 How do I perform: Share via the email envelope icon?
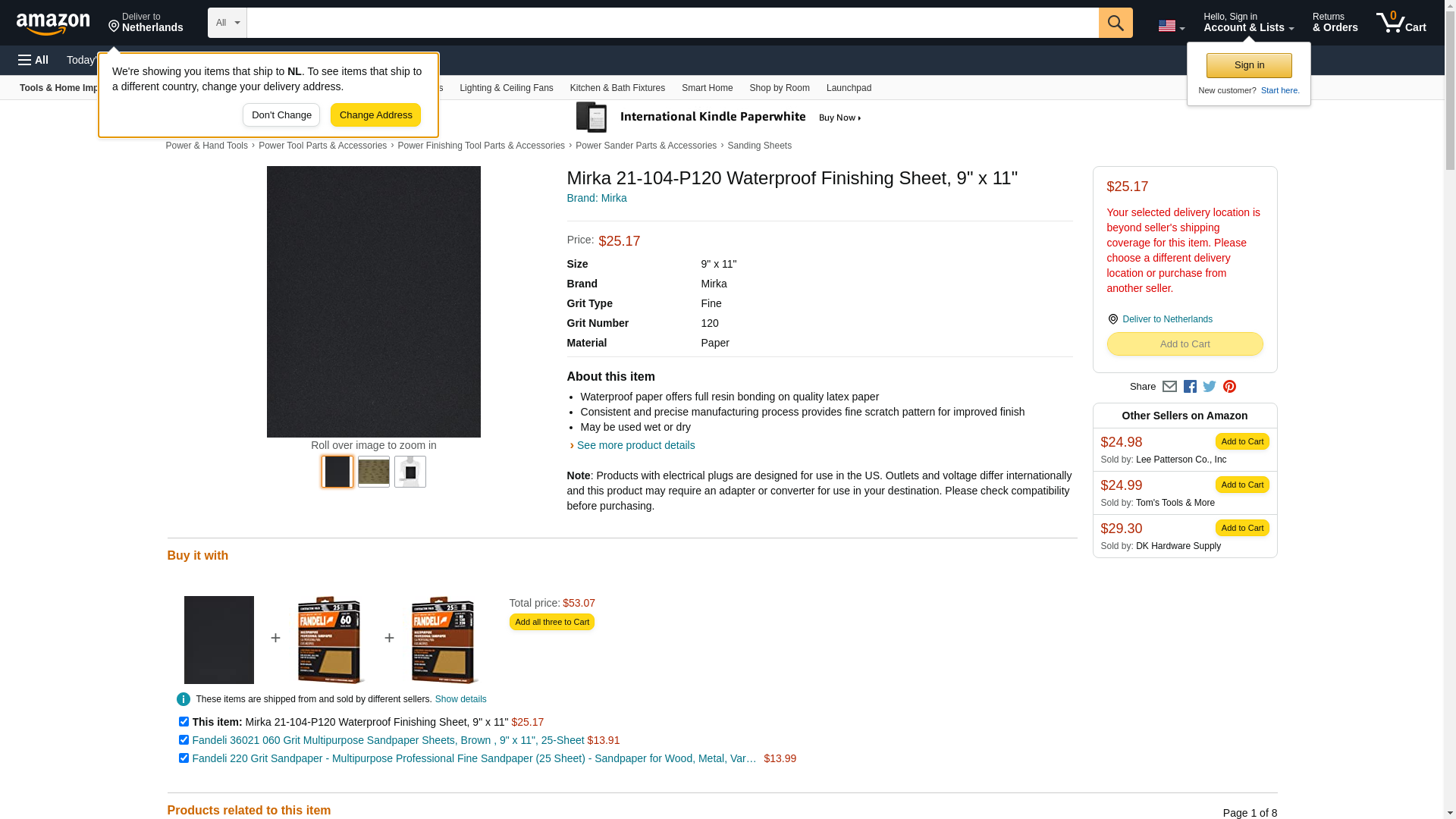pyautogui.click(x=1169, y=387)
